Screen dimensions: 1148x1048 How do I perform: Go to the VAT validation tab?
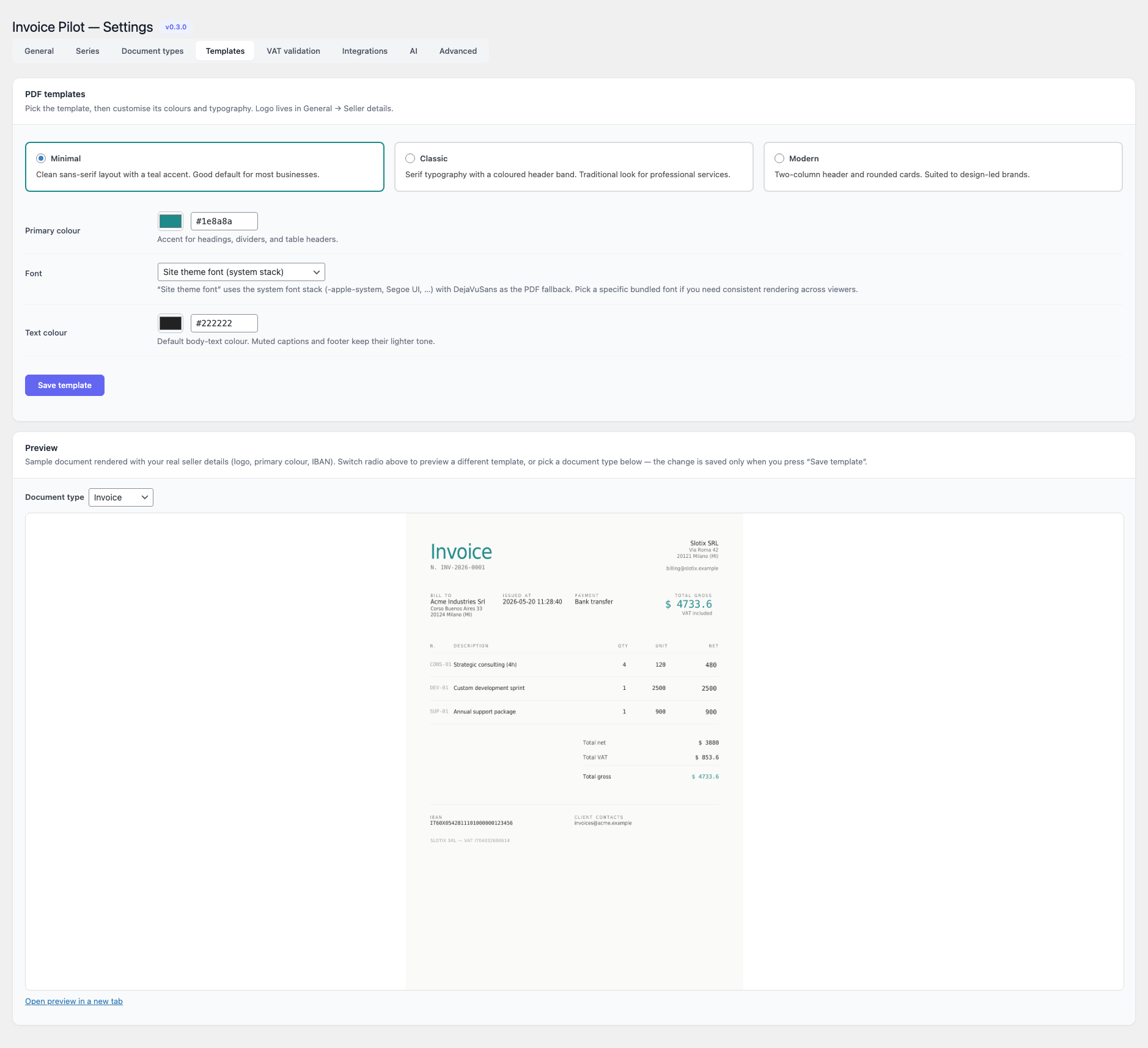click(x=293, y=51)
